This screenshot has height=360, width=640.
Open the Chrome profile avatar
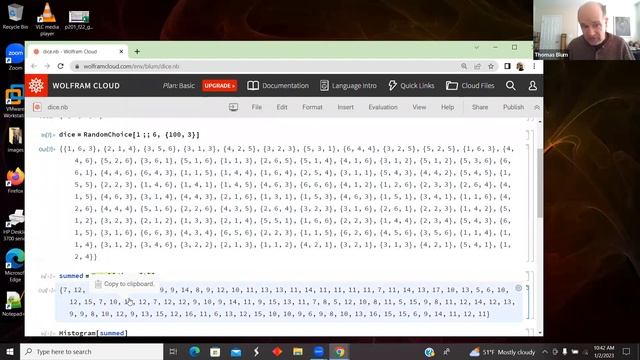tap(520, 66)
